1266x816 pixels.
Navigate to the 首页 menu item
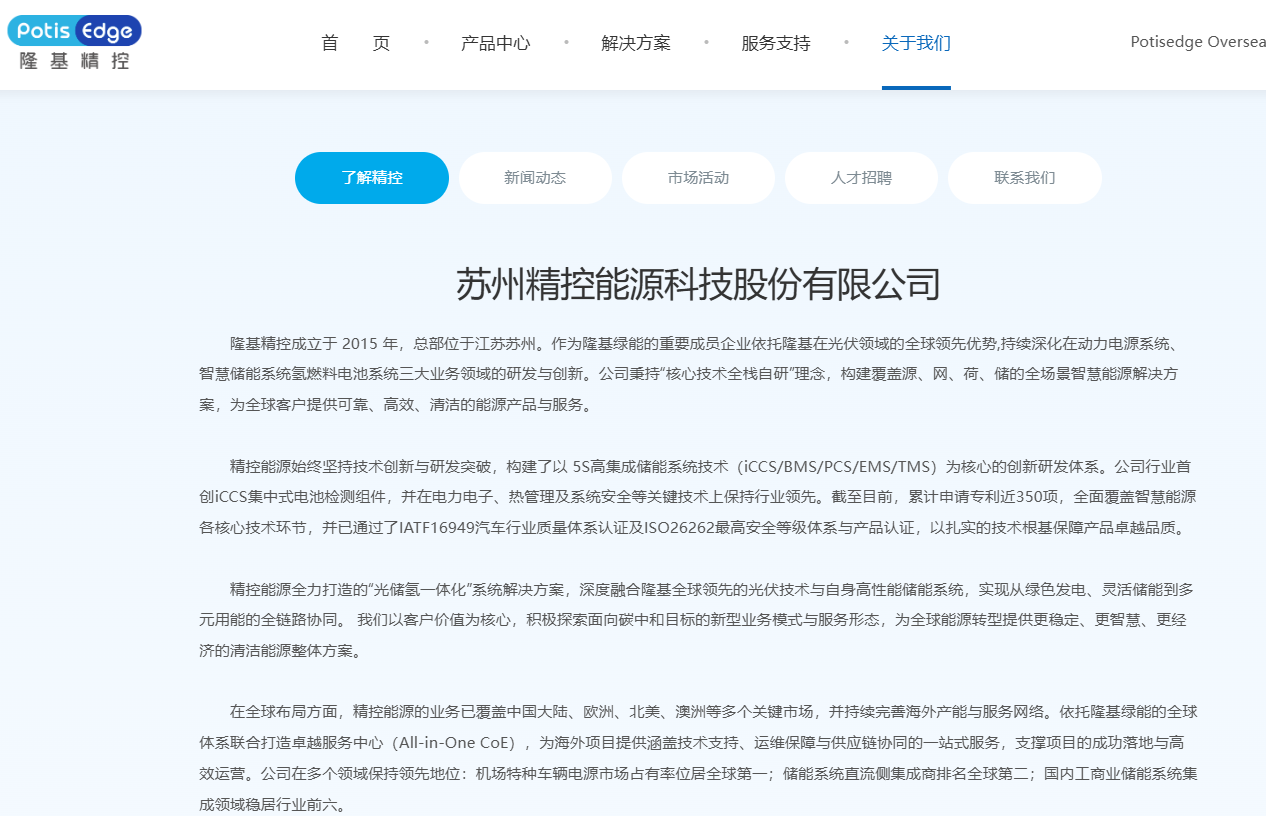[355, 43]
